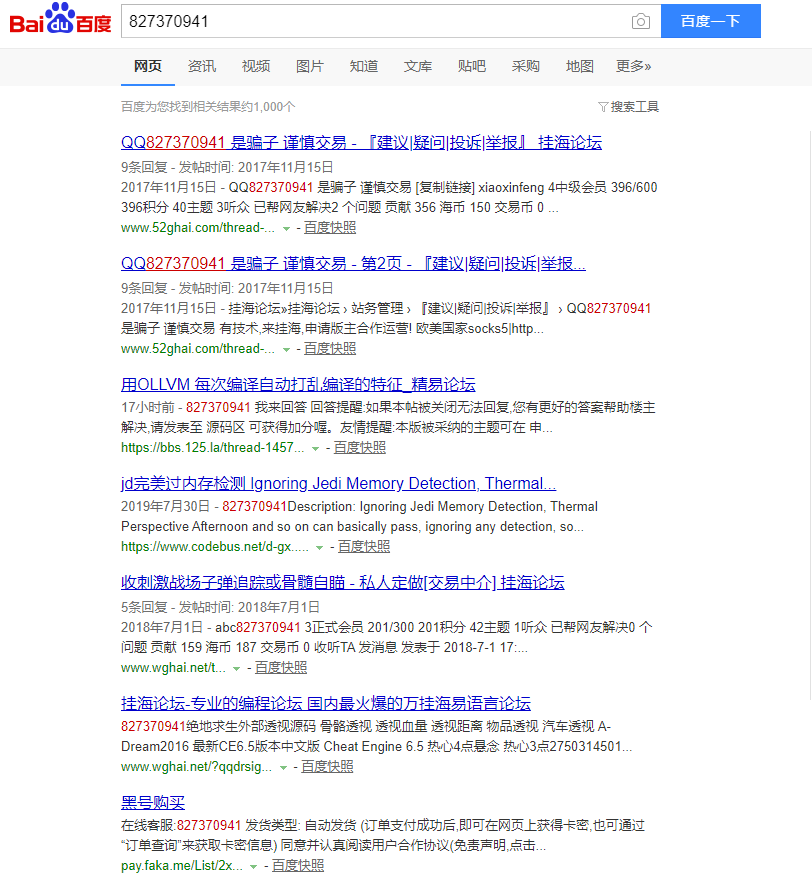This screenshot has width=812, height=881.
Task: Open the 黑号购买 result link
Action: (x=153, y=803)
